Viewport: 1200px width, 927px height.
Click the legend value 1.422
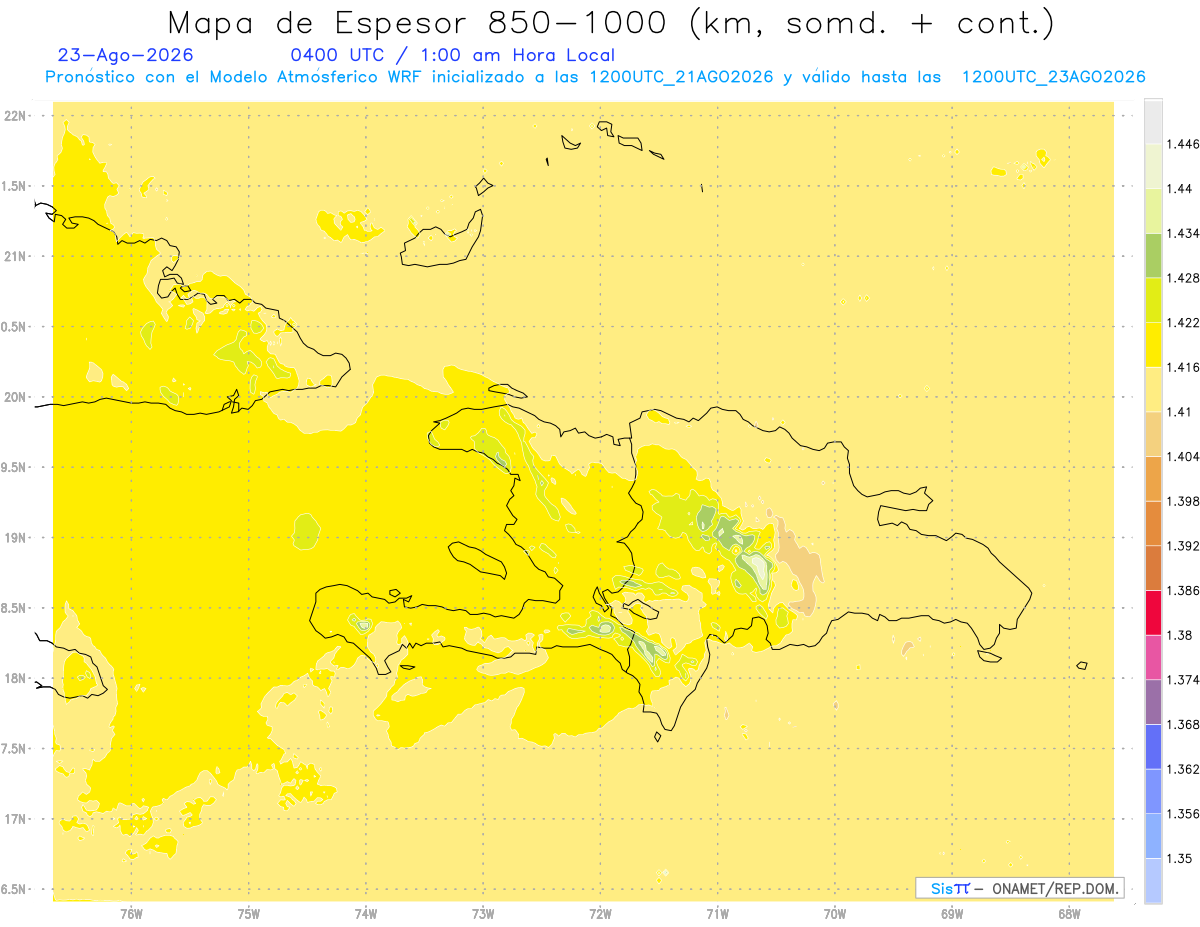click(x=1183, y=323)
